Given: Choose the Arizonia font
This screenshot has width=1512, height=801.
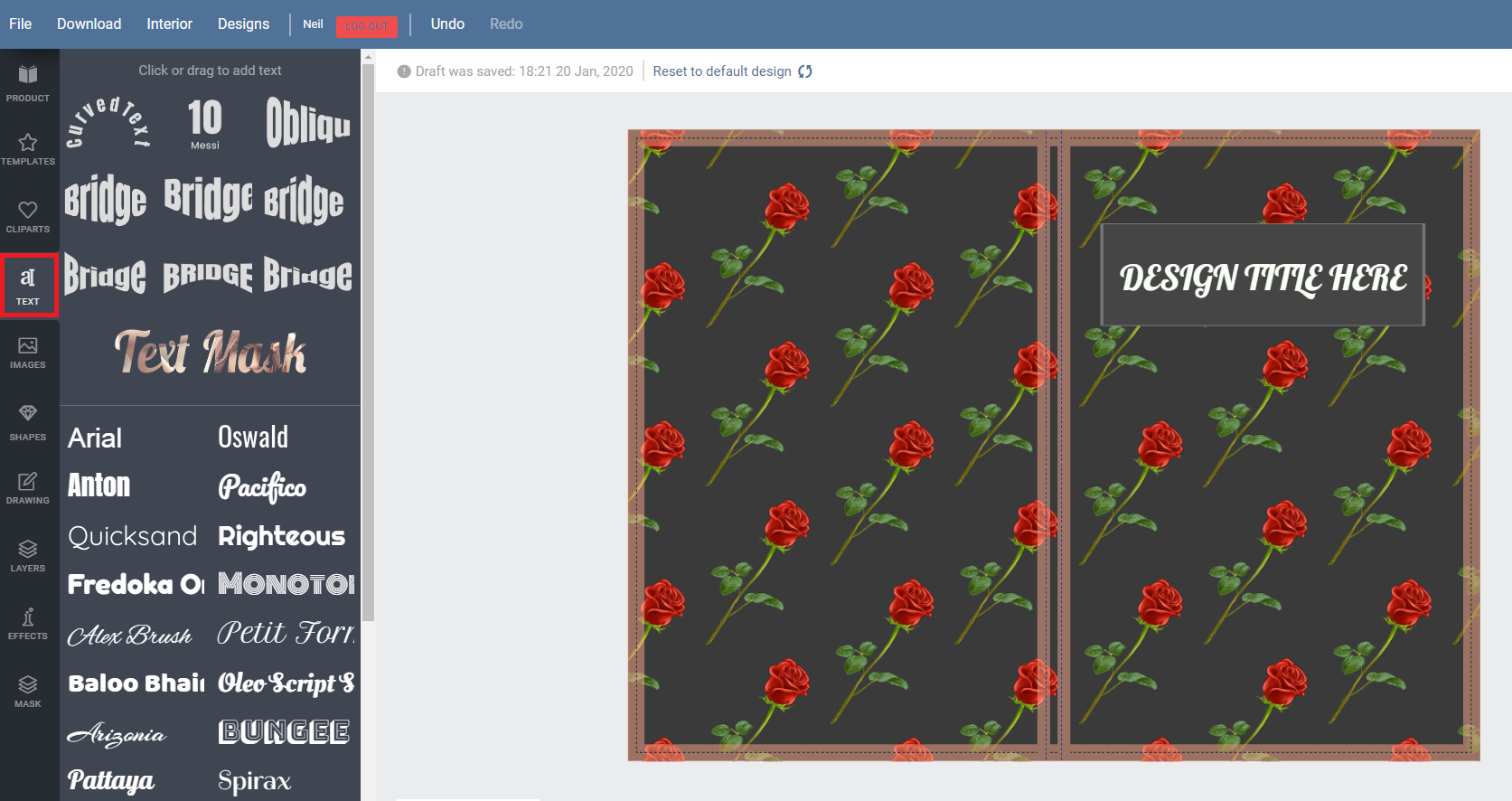Looking at the screenshot, I should [x=117, y=734].
